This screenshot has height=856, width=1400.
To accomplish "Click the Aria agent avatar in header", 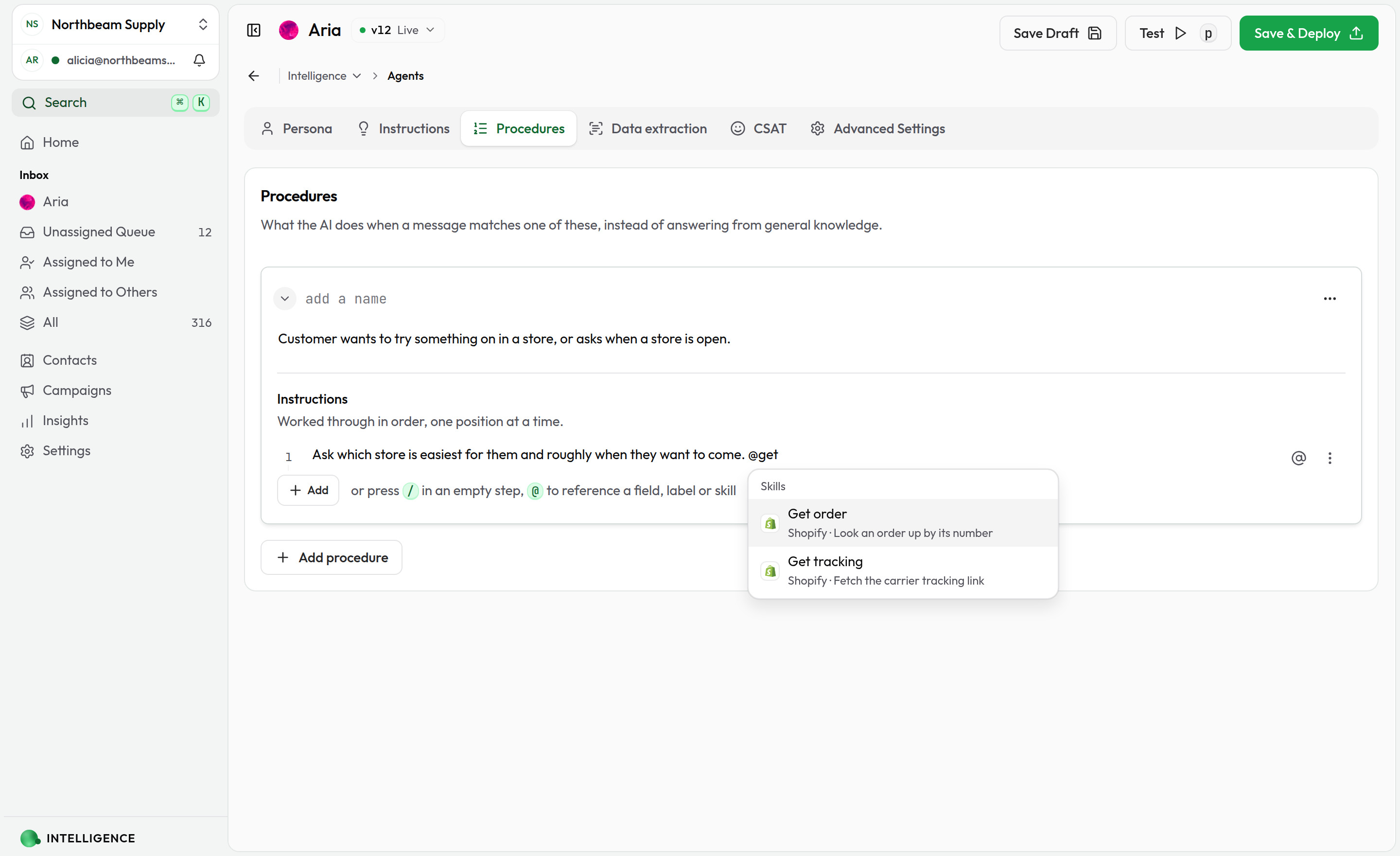I will point(289,30).
